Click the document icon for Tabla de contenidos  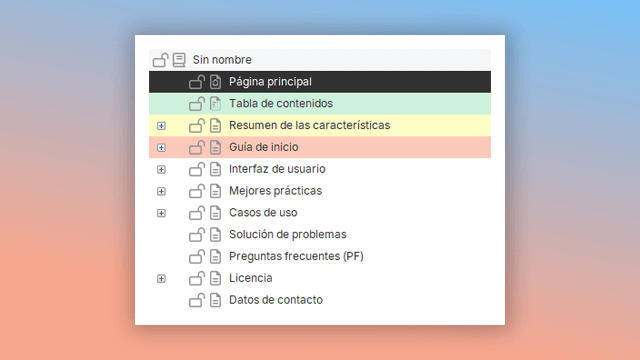click(215, 104)
